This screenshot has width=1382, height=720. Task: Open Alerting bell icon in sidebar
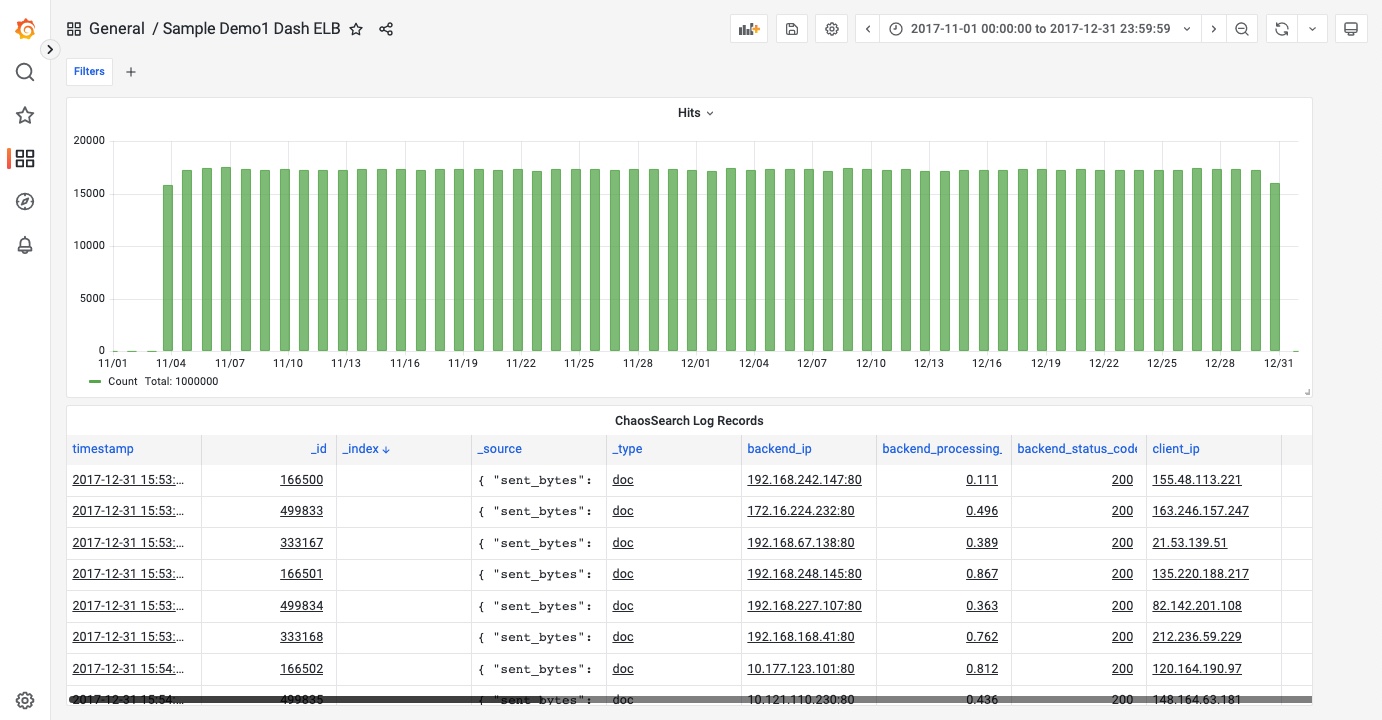click(25, 246)
